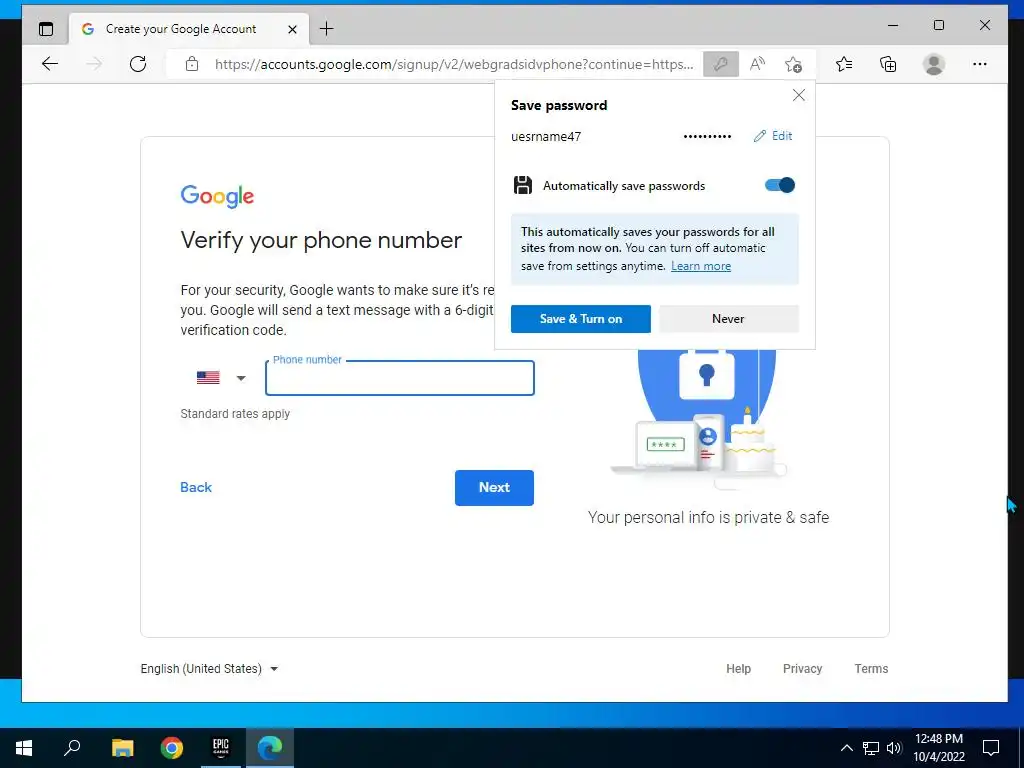1024x768 pixels.
Task: Click the Never button
Action: tap(728, 319)
